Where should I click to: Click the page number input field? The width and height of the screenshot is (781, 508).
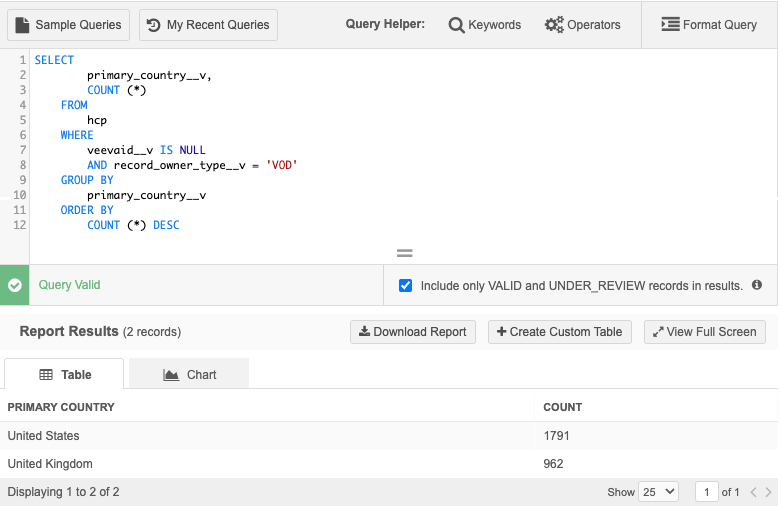pos(707,492)
